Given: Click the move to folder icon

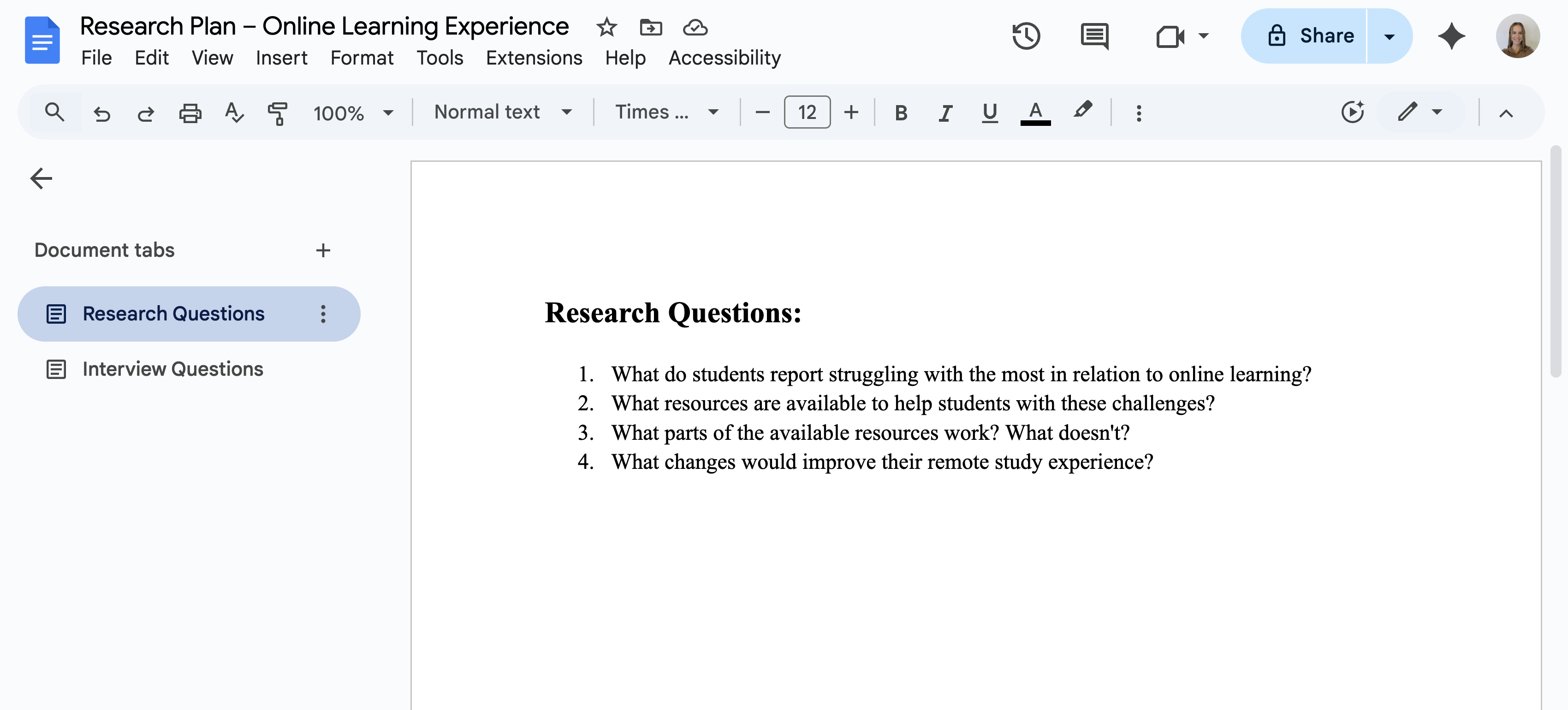Looking at the screenshot, I should [x=651, y=27].
